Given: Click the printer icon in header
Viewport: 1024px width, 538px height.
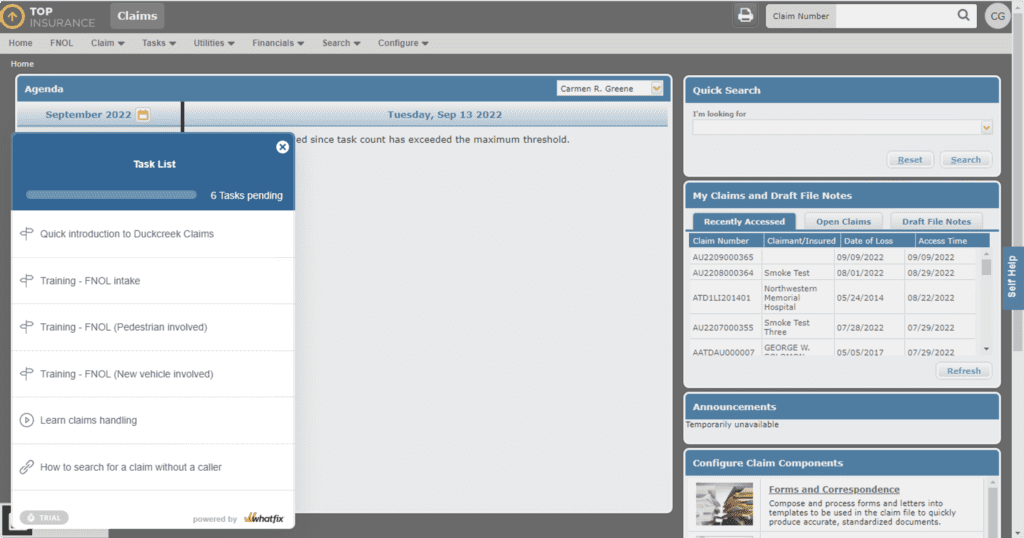Looking at the screenshot, I should (745, 15).
